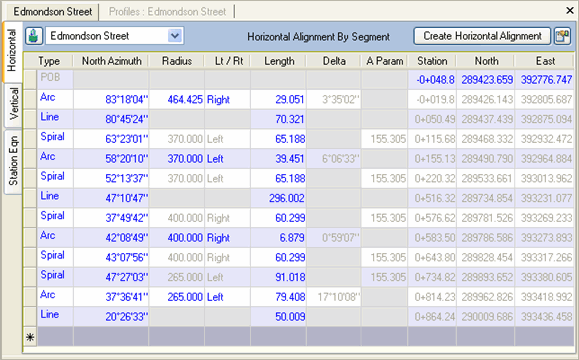Select the Horizontal side tab

pyautogui.click(x=12, y=51)
